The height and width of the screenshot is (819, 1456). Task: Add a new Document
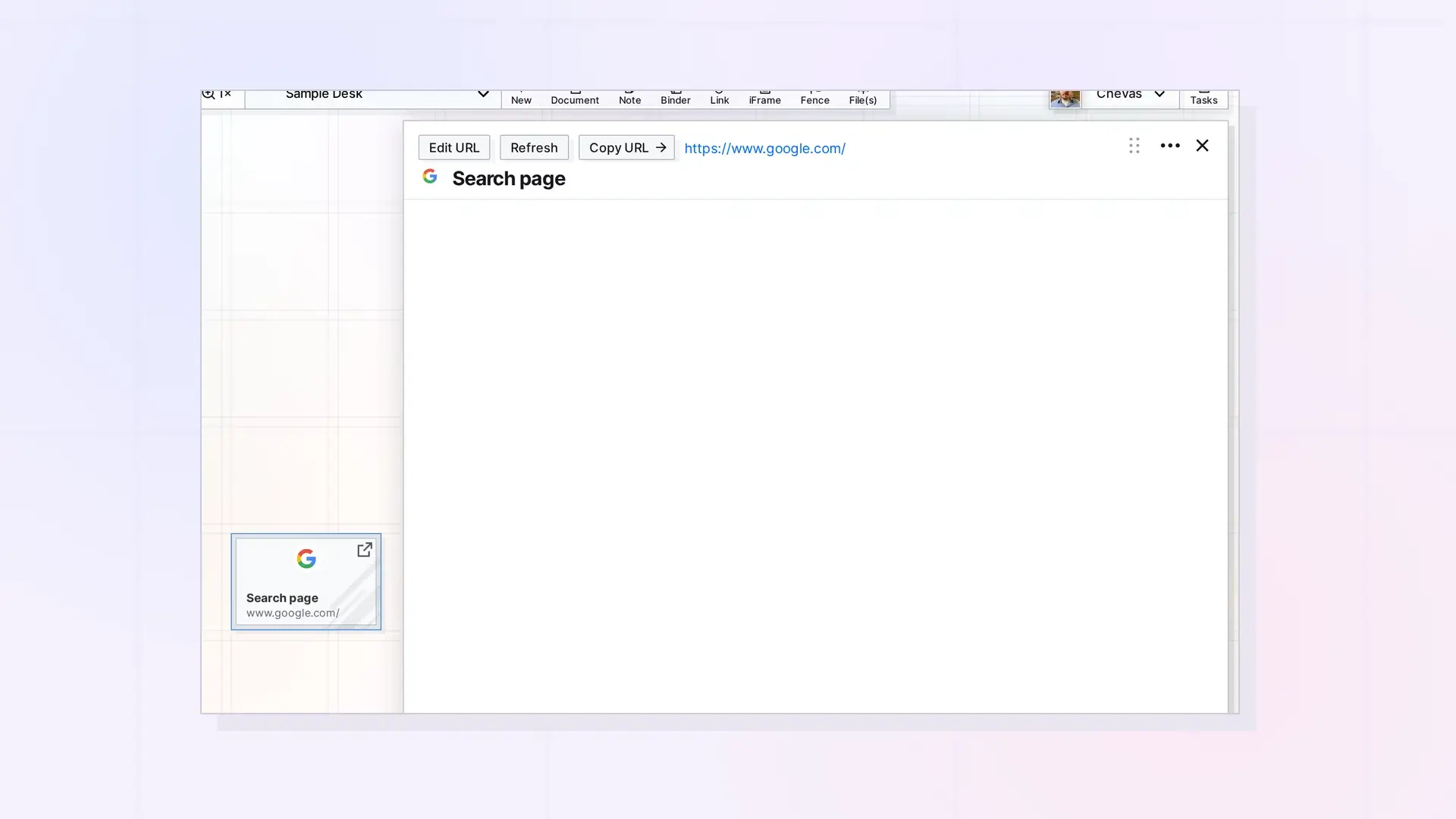(x=575, y=99)
